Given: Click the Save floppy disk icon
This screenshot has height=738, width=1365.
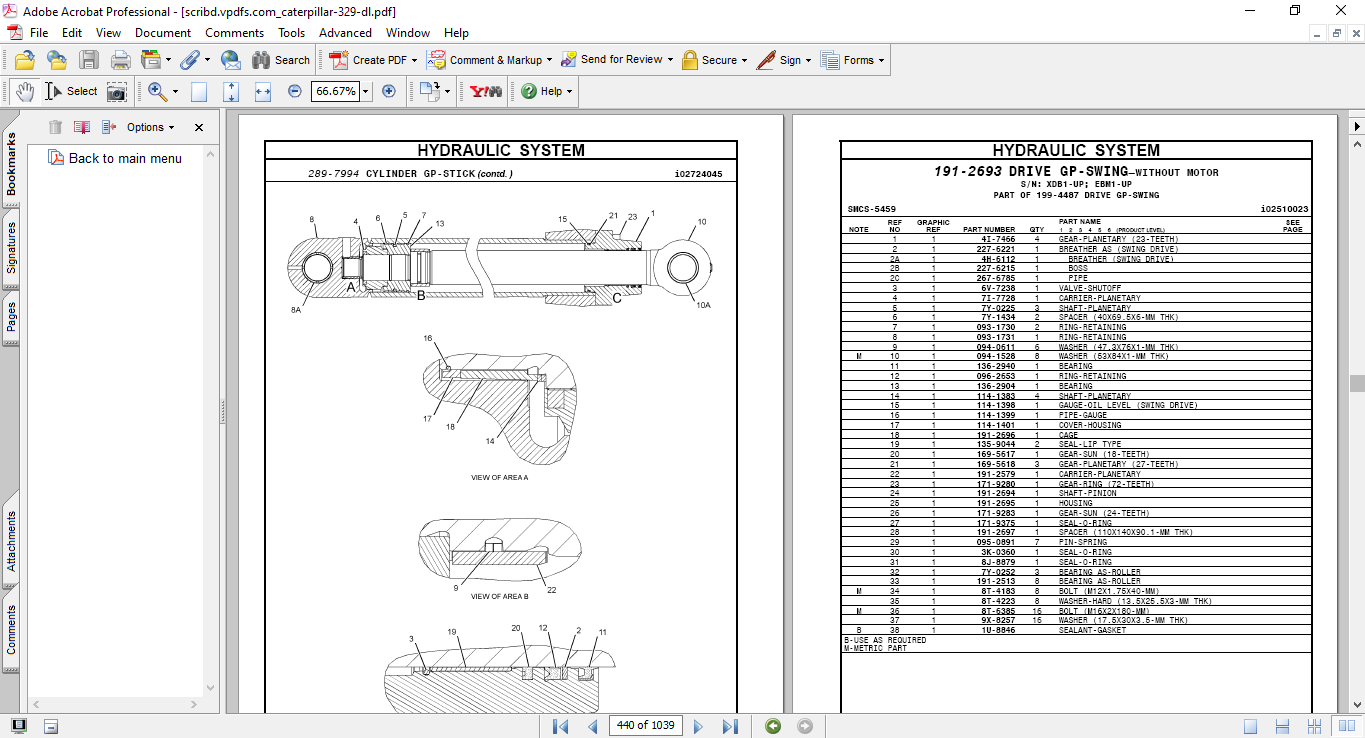Looking at the screenshot, I should click(x=88, y=60).
